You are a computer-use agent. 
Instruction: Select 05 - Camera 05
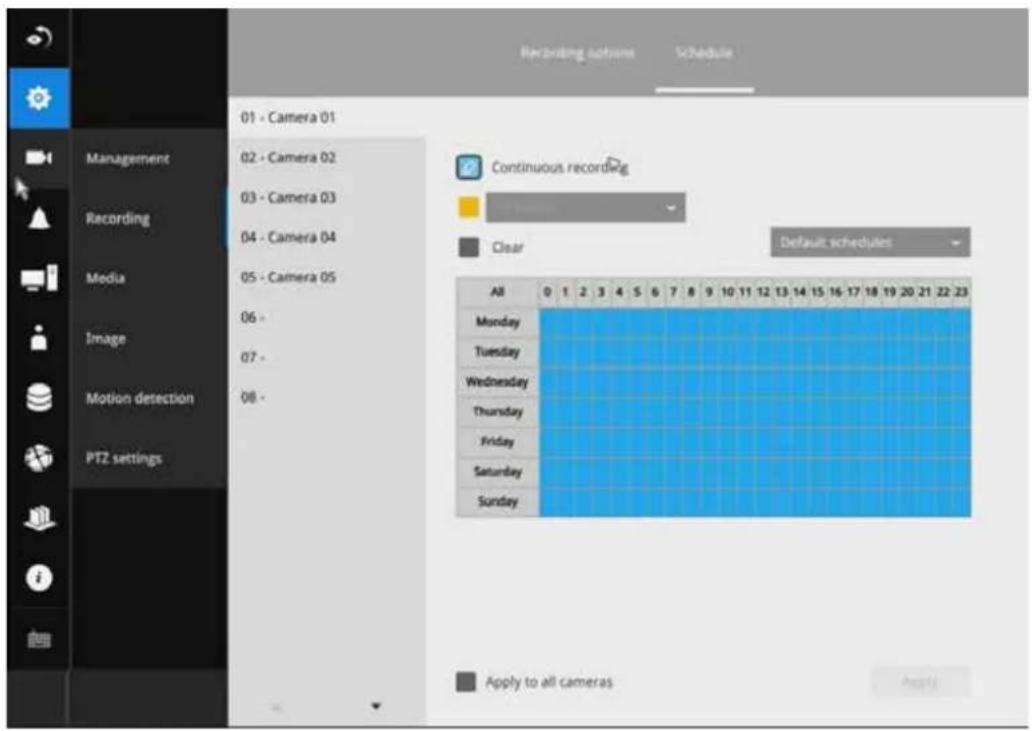tap(327, 277)
